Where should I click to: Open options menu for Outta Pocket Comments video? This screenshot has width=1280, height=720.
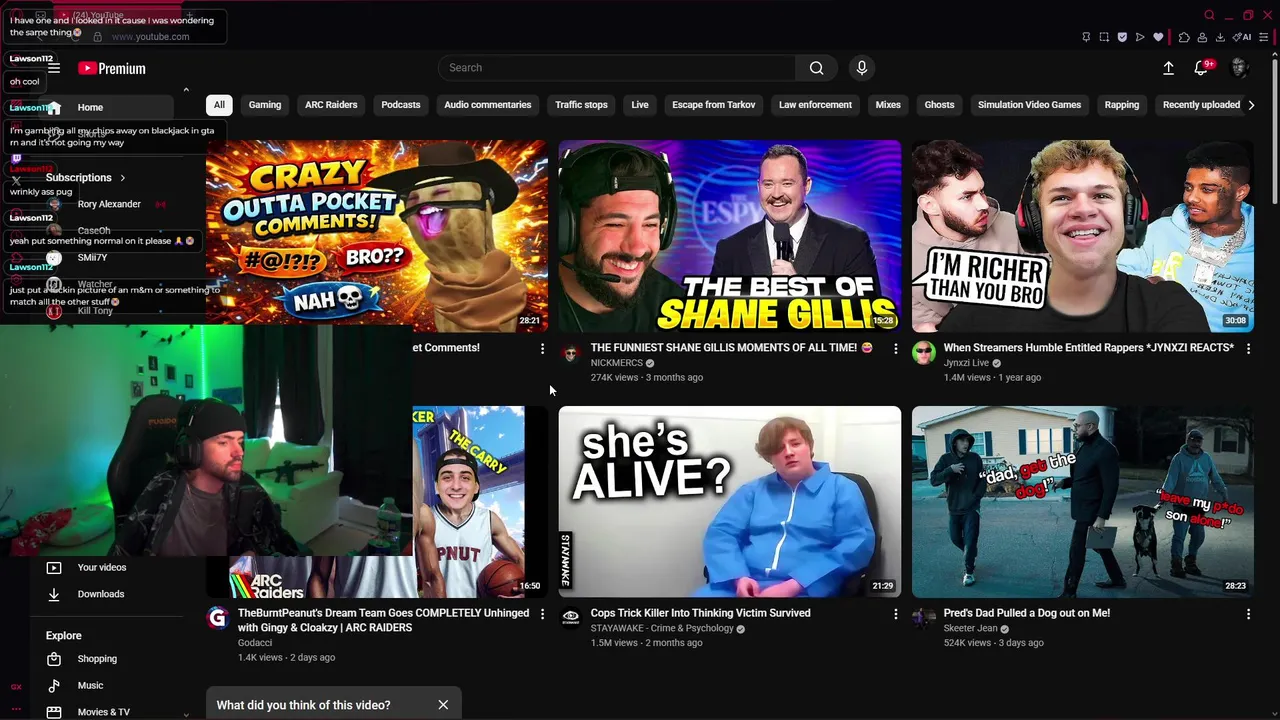pos(542,348)
